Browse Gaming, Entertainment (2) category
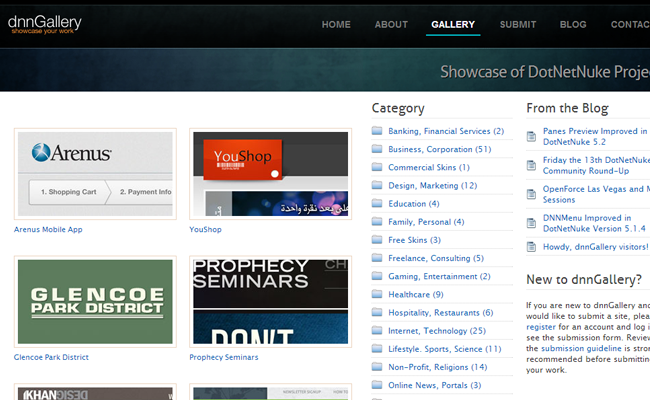 439,276
